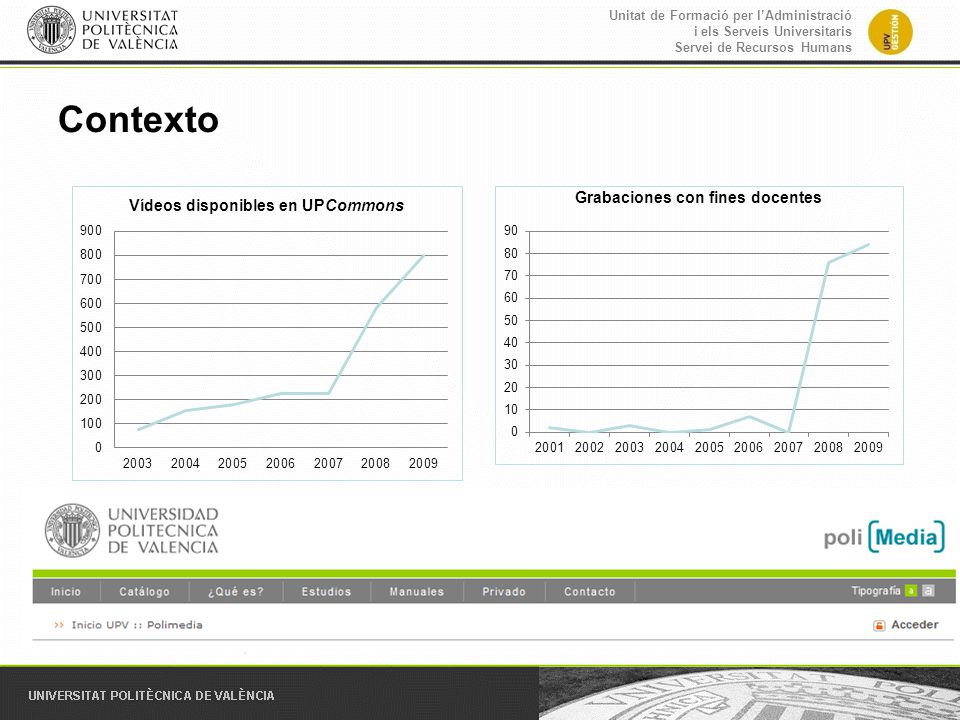Click the UNIVERSITAT POLITÈCNICA DE VALÈNCIA wordmark top-left
This screenshot has height=720, width=960.
[x=130, y=30]
